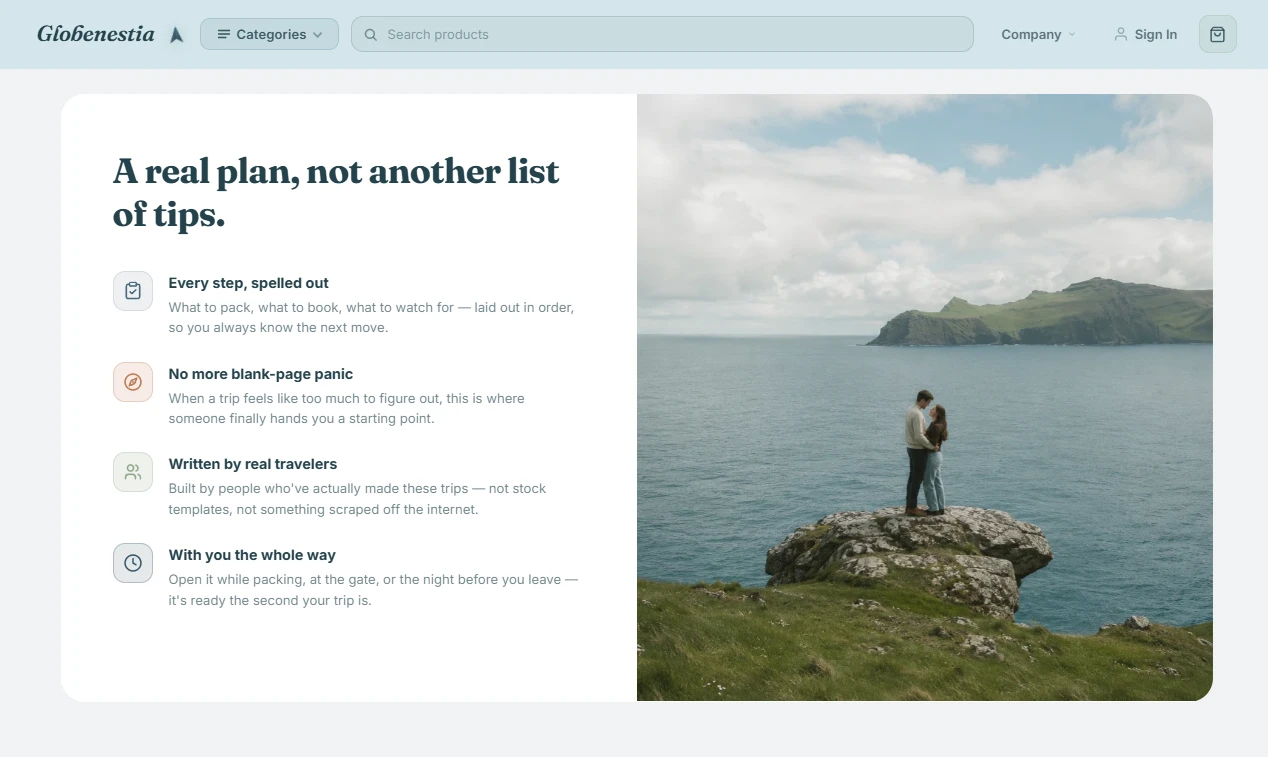Open the Globenestia home logo
This screenshot has height=757, width=1268.
click(96, 34)
